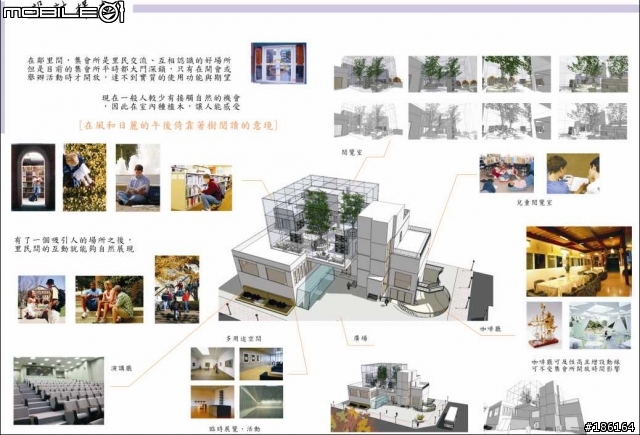The width and height of the screenshot is (640, 435).
Task: Open the autumn stairway group photo
Action: pyautogui.click(x=177, y=289)
